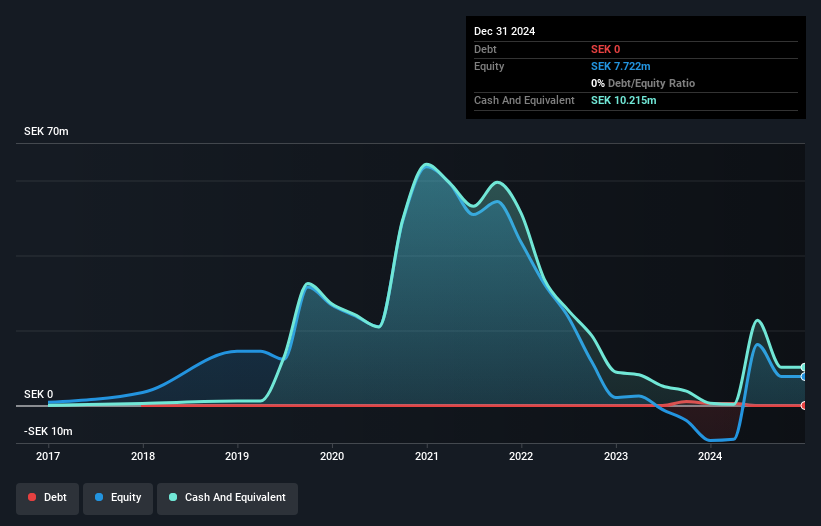Click the SEK 0 y-axis label
This screenshot has height=526, width=821.
pyautogui.click(x=38, y=394)
